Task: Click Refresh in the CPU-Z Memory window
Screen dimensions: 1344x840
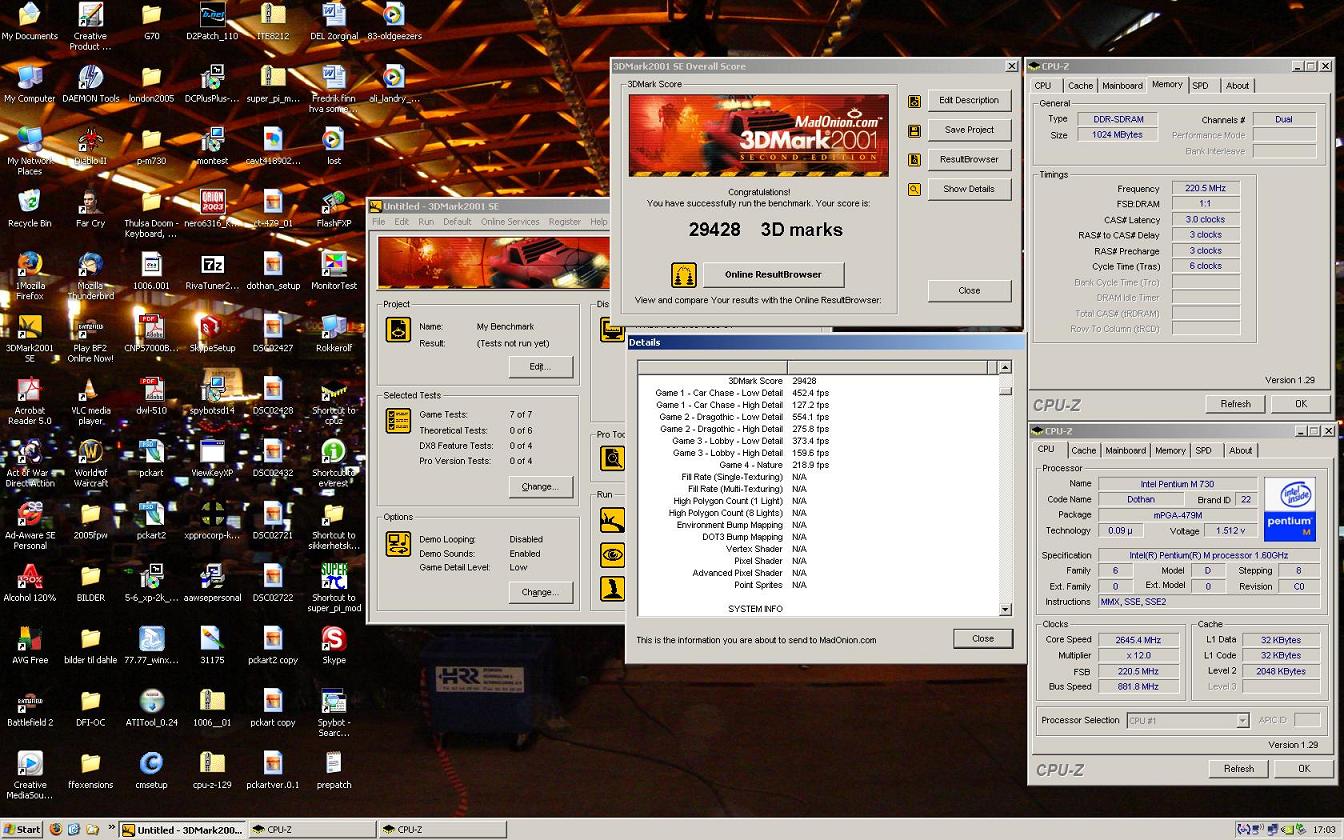Action: [1235, 404]
